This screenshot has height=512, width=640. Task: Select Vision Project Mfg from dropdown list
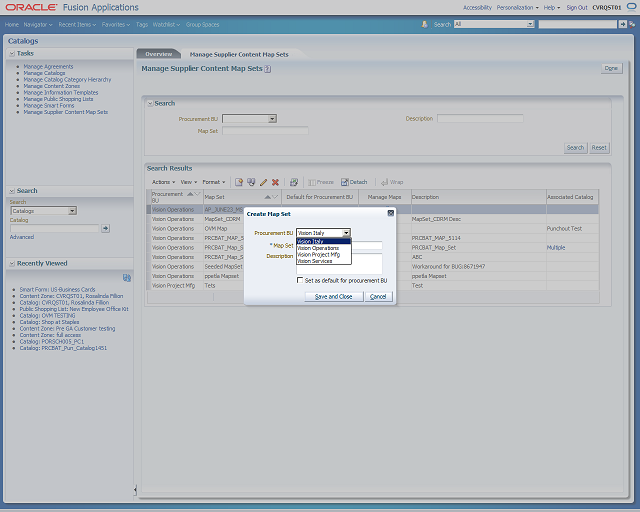tap(324, 254)
